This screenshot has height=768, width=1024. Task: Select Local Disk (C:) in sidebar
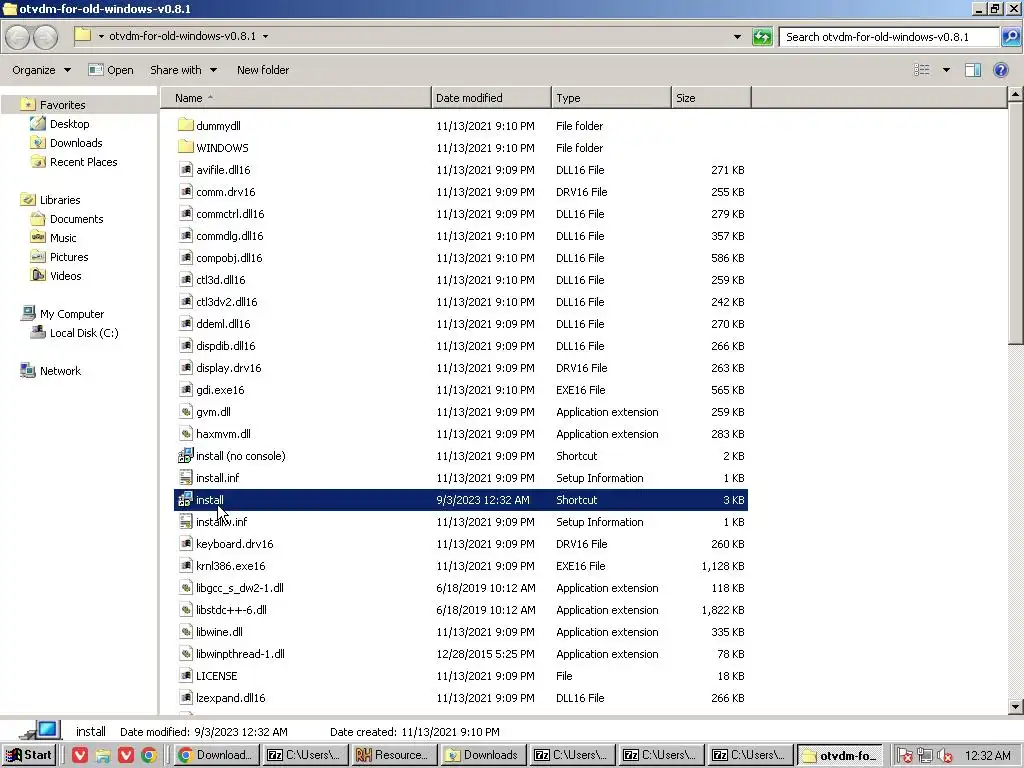click(x=84, y=333)
